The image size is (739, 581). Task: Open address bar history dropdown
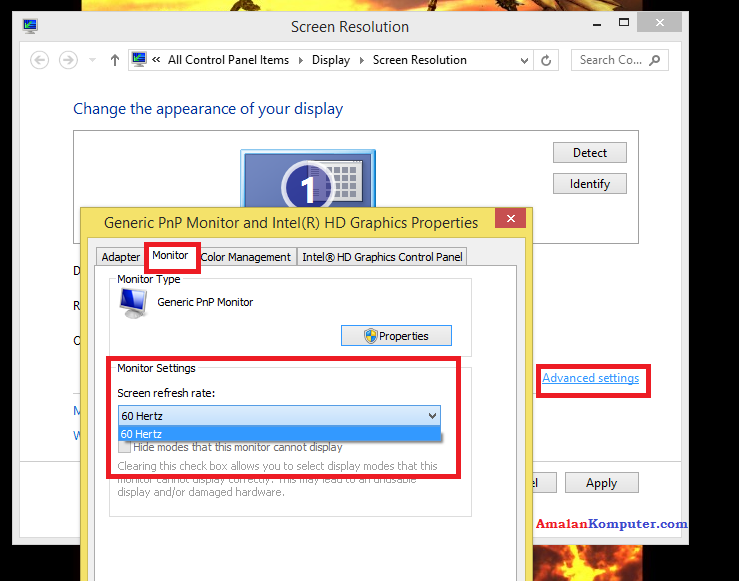[x=524, y=60]
